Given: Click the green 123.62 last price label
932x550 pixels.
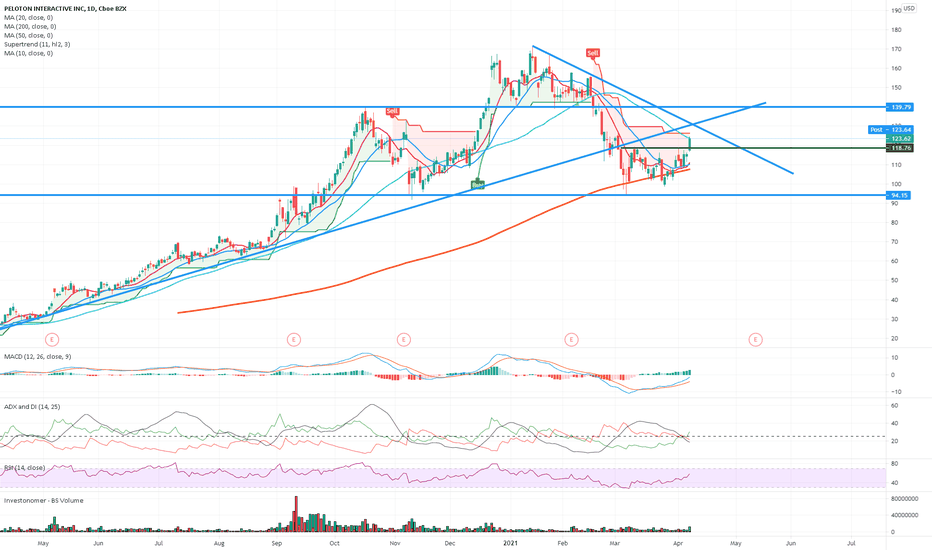Looking at the screenshot, I should pos(899,139).
